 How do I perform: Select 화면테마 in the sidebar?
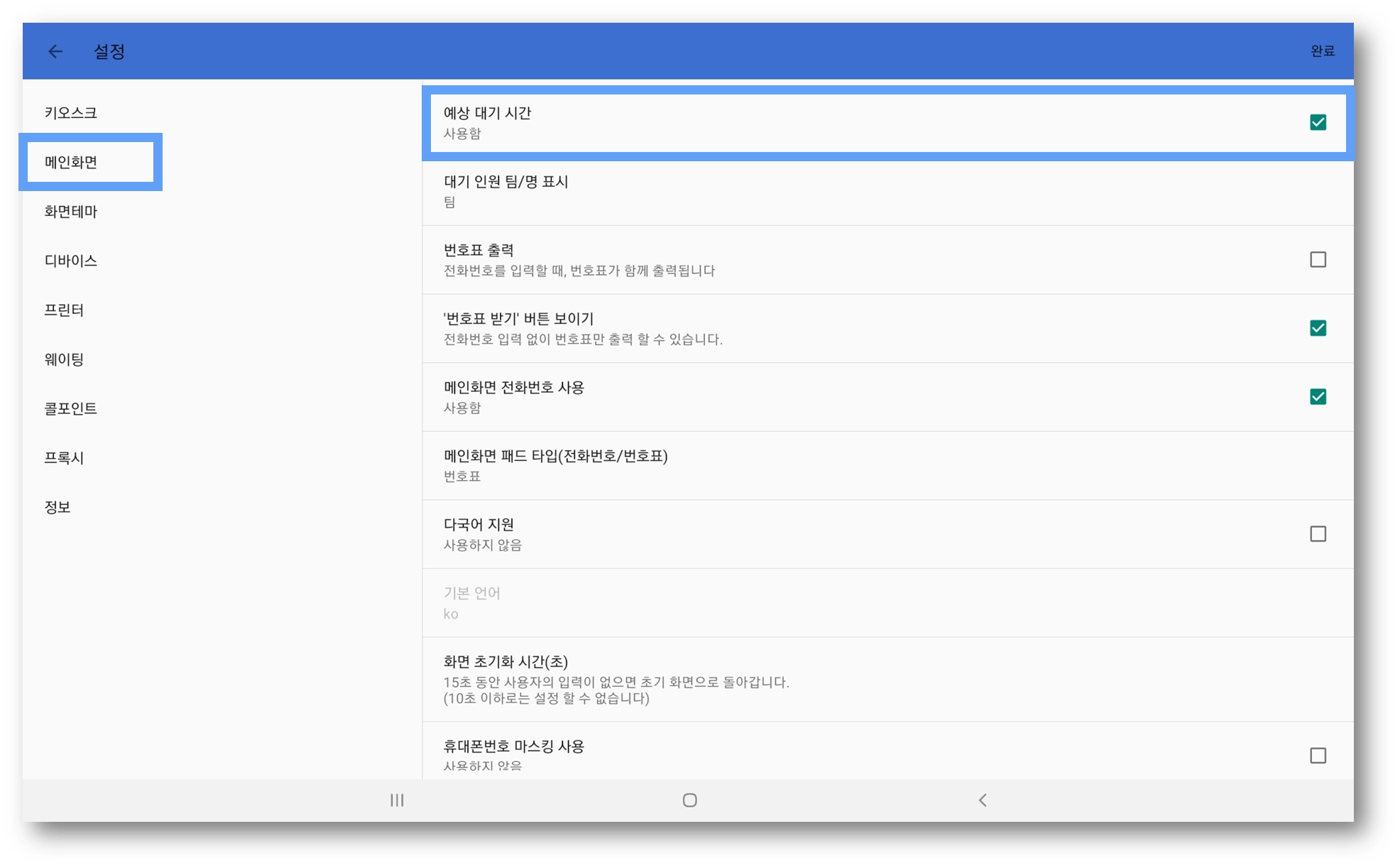point(71,212)
